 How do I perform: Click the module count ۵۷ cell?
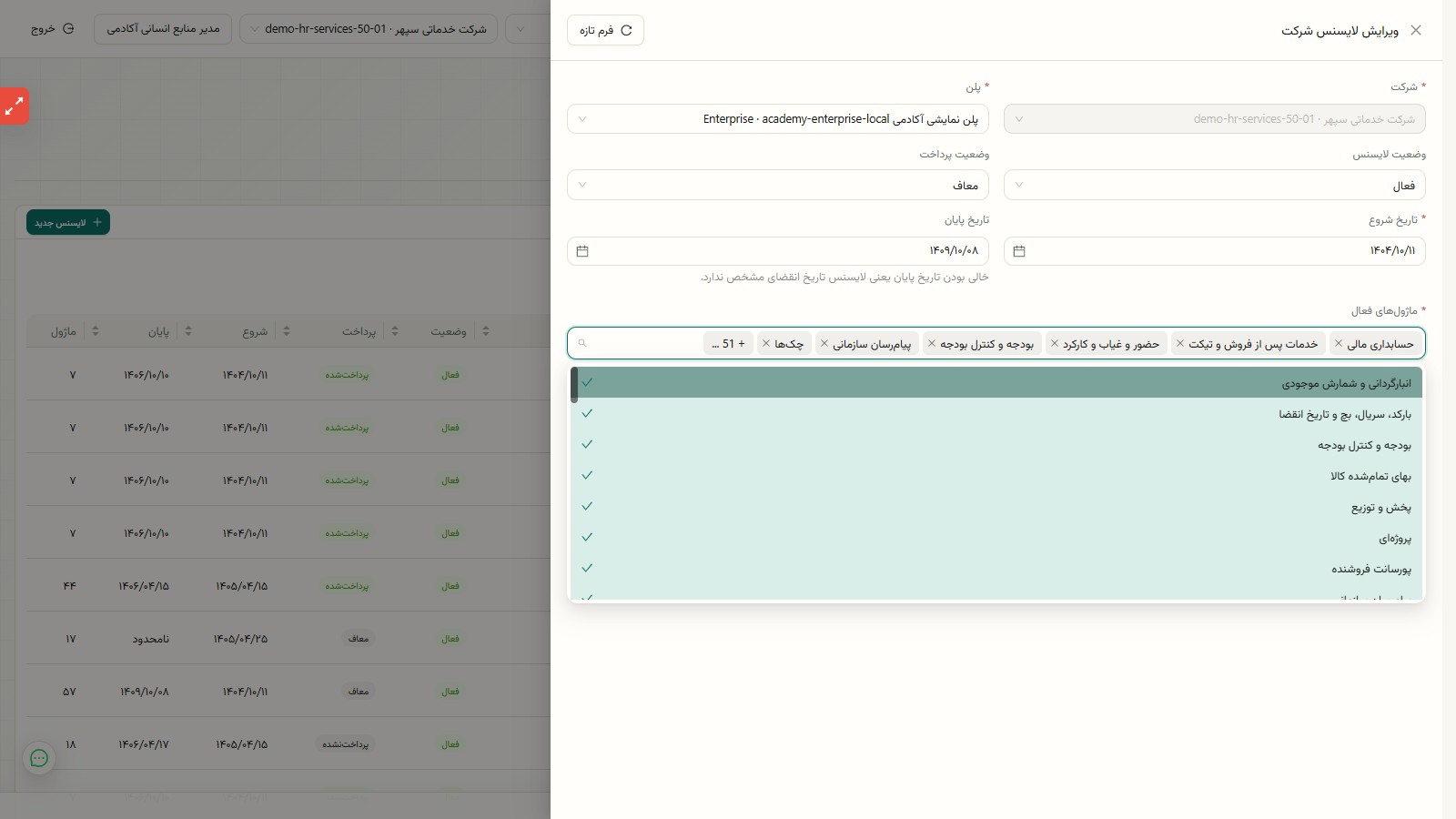[x=69, y=692]
